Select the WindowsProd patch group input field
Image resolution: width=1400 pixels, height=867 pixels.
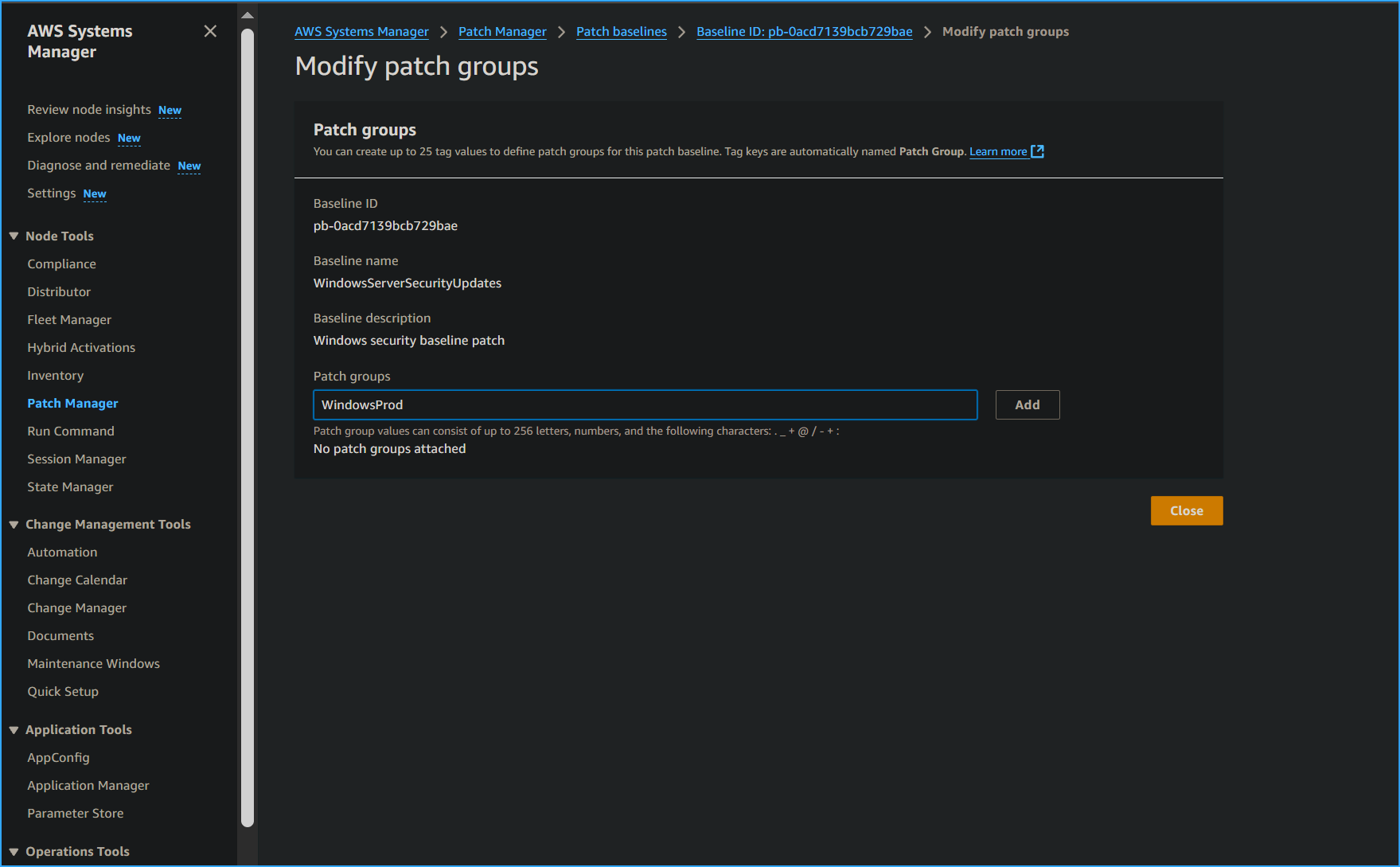(645, 404)
